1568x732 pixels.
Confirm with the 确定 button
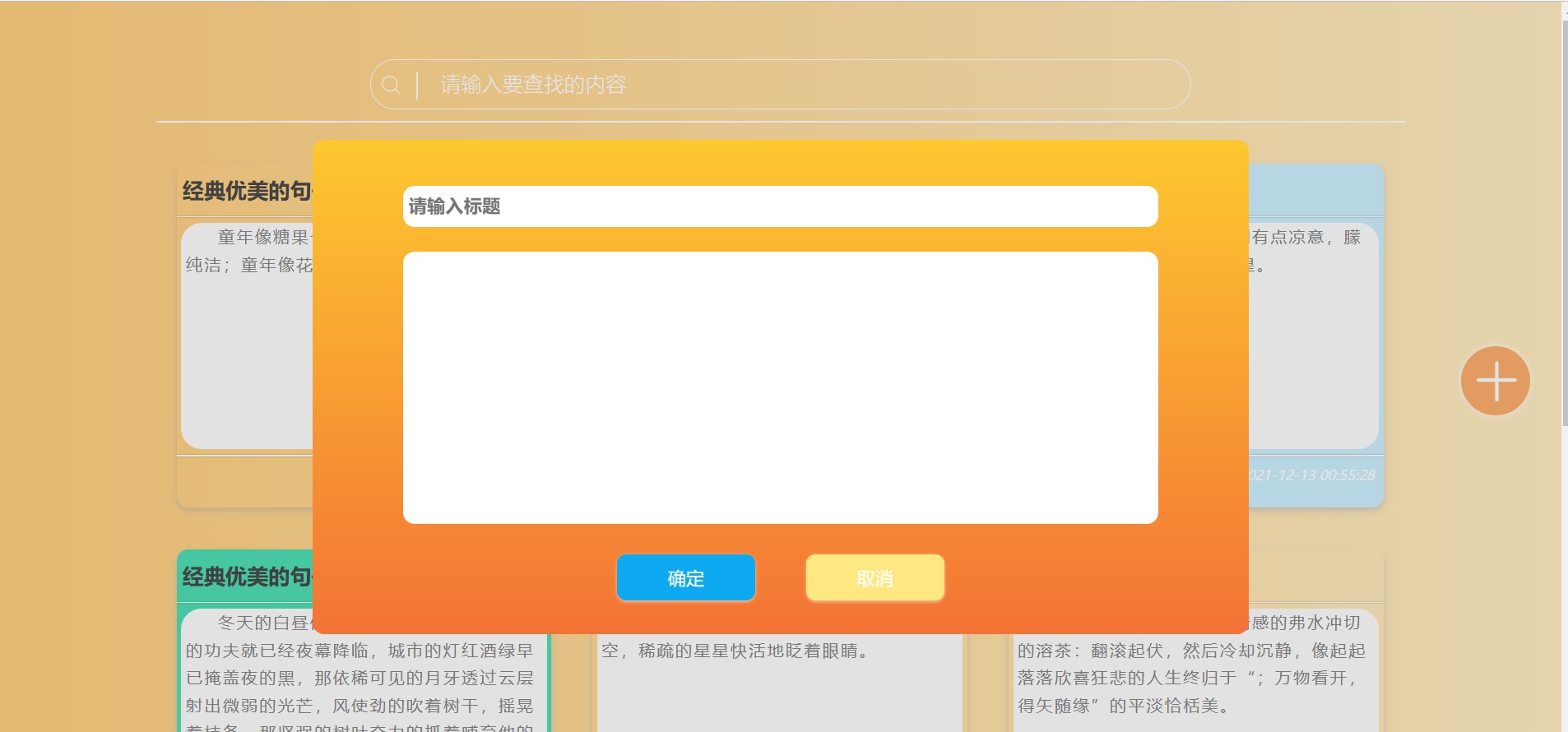click(x=685, y=578)
